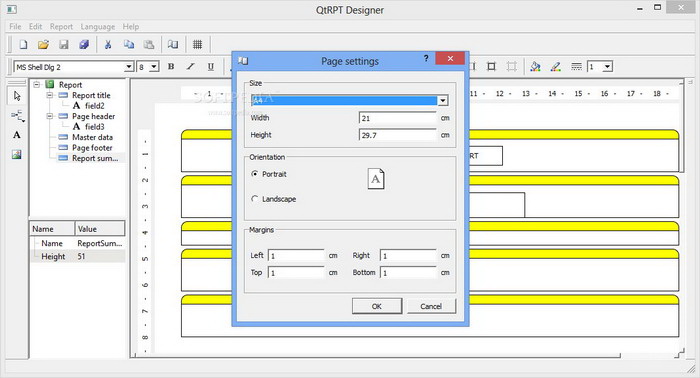Maximize the QtRPT Designer window
This screenshot has height=378, width=700.
tap(658, 8)
